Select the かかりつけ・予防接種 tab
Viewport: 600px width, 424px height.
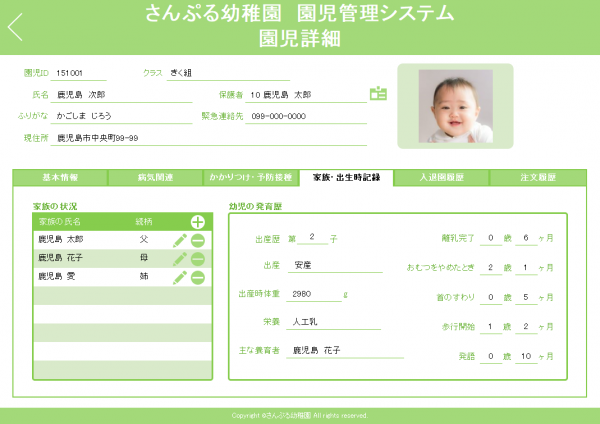click(251, 177)
